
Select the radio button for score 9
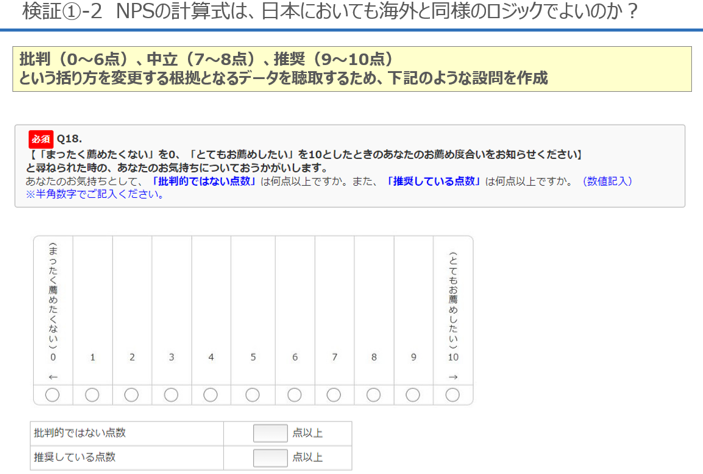(x=413, y=395)
